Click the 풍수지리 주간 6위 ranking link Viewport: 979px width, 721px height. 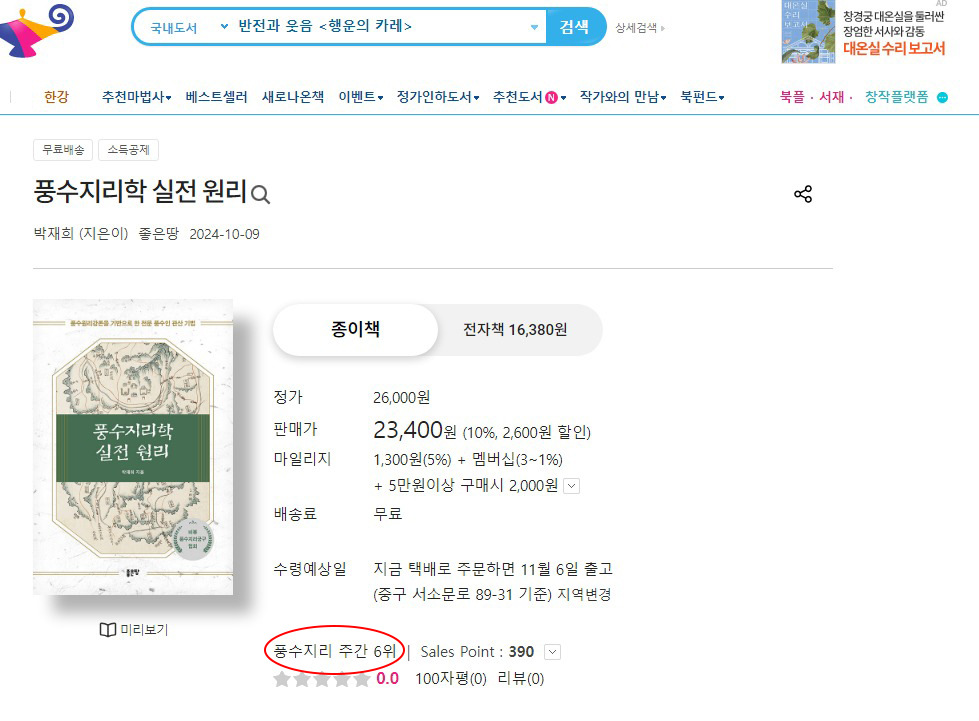point(335,651)
